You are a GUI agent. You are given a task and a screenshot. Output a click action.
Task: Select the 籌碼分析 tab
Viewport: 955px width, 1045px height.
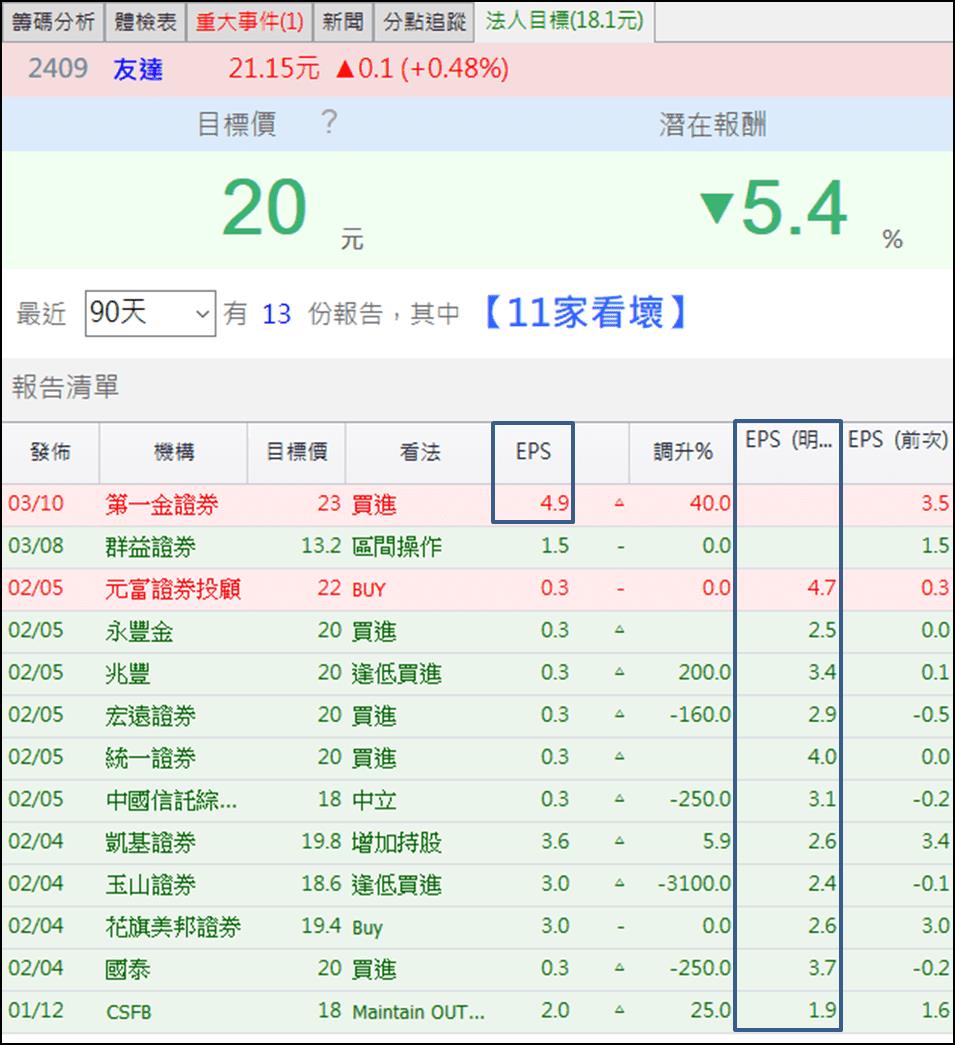(53, 21)
